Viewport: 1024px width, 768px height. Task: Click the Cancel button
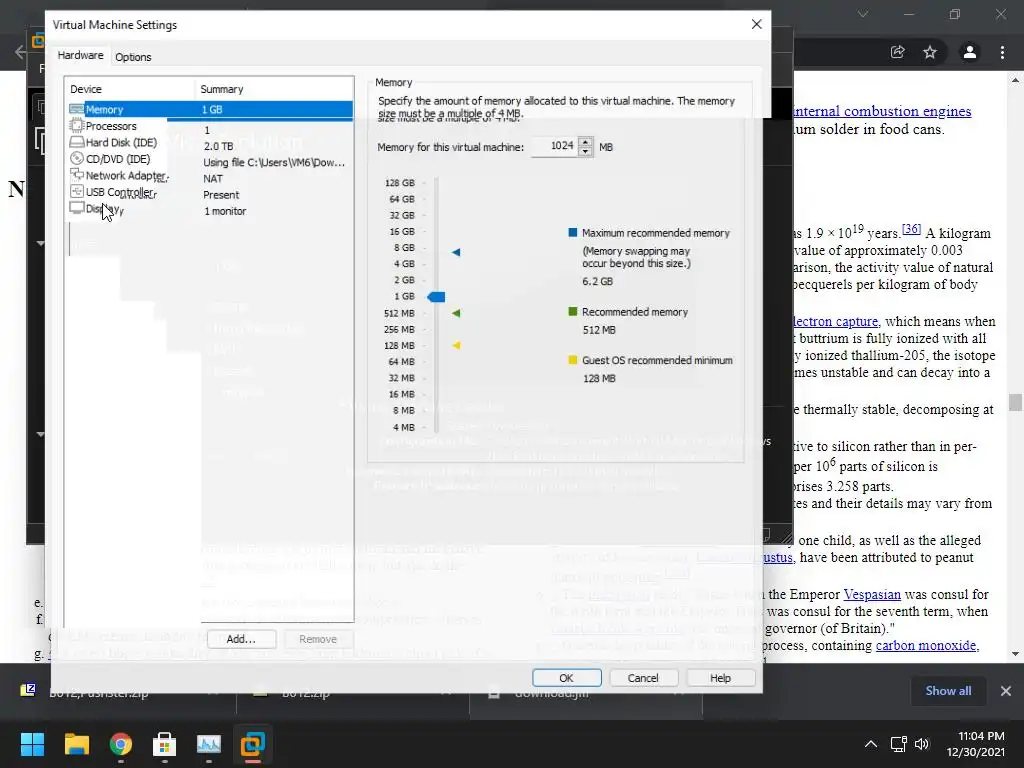click(x=643, y=678)
